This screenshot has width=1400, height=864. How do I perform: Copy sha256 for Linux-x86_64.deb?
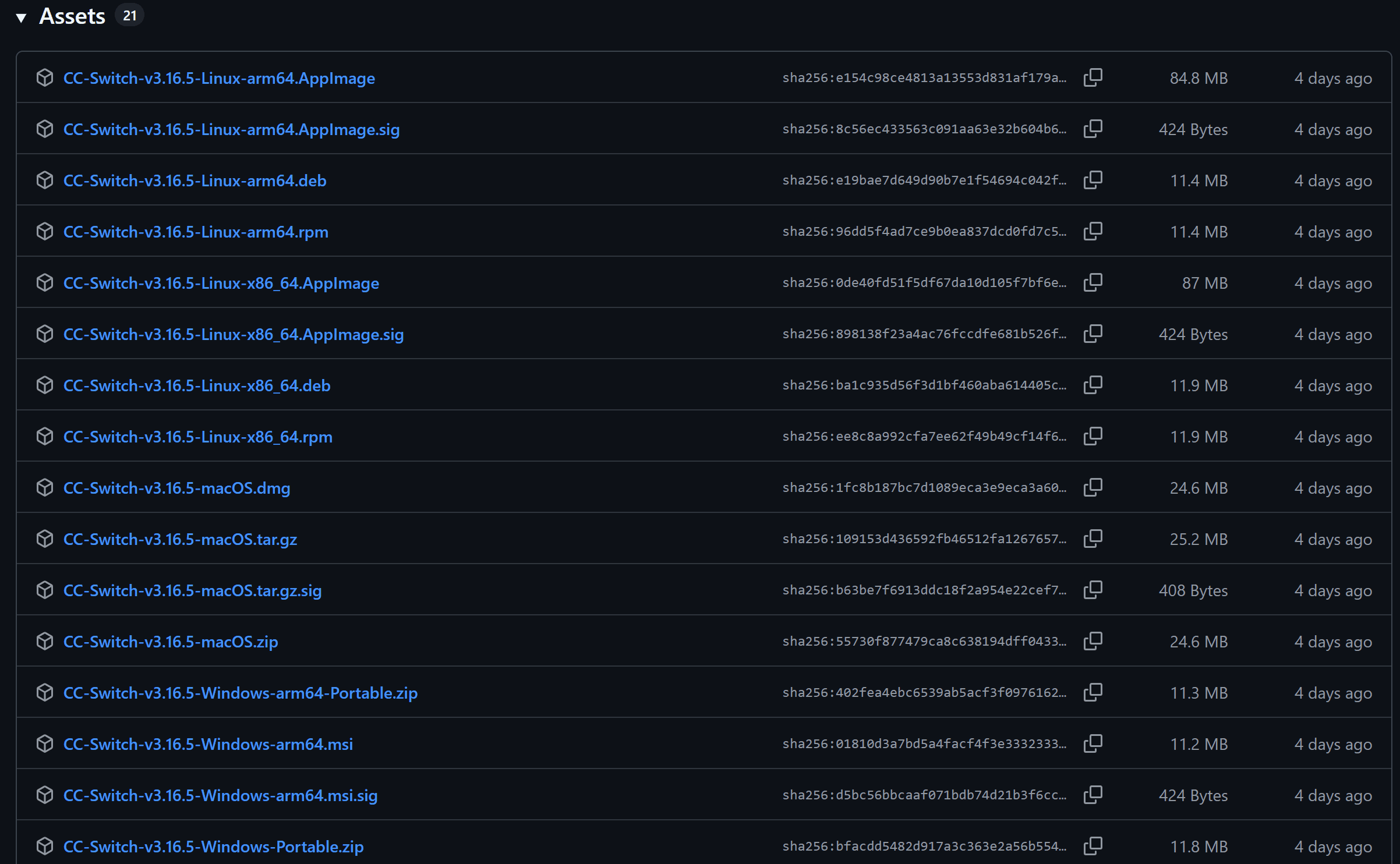(1093, 385)
